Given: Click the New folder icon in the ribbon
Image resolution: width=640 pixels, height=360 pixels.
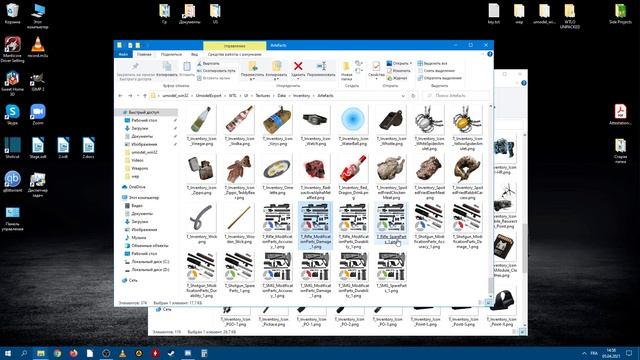Looking at the screenshot, I should [346, 67].
